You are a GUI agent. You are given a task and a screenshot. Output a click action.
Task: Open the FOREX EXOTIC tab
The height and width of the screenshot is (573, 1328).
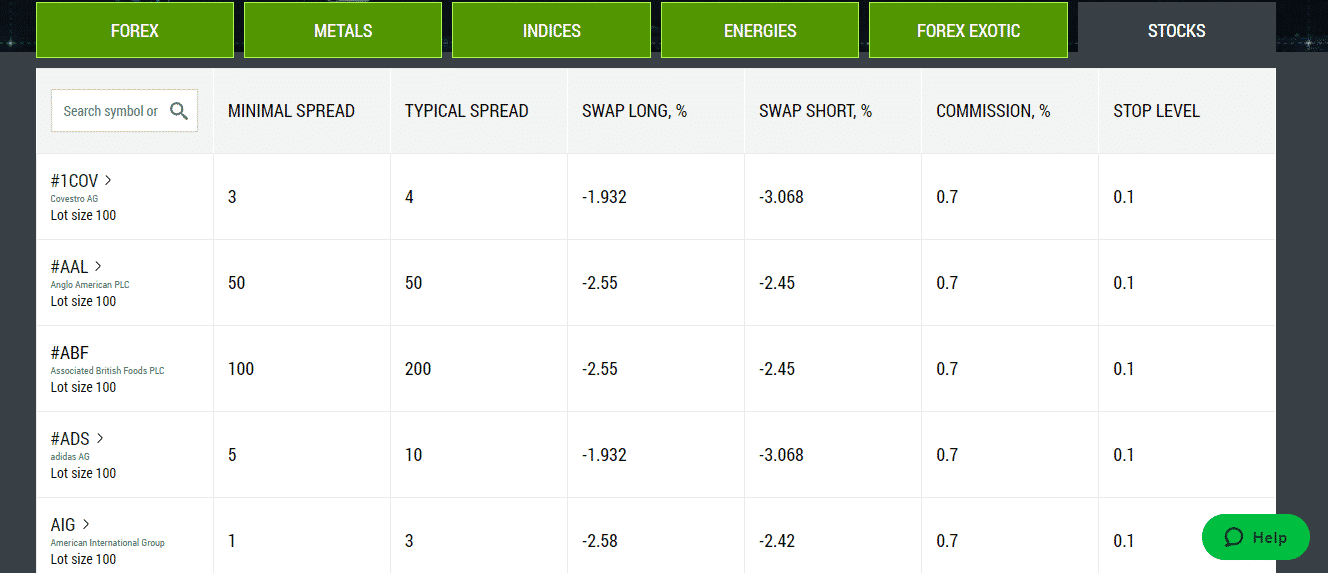(x=968, y=30)
